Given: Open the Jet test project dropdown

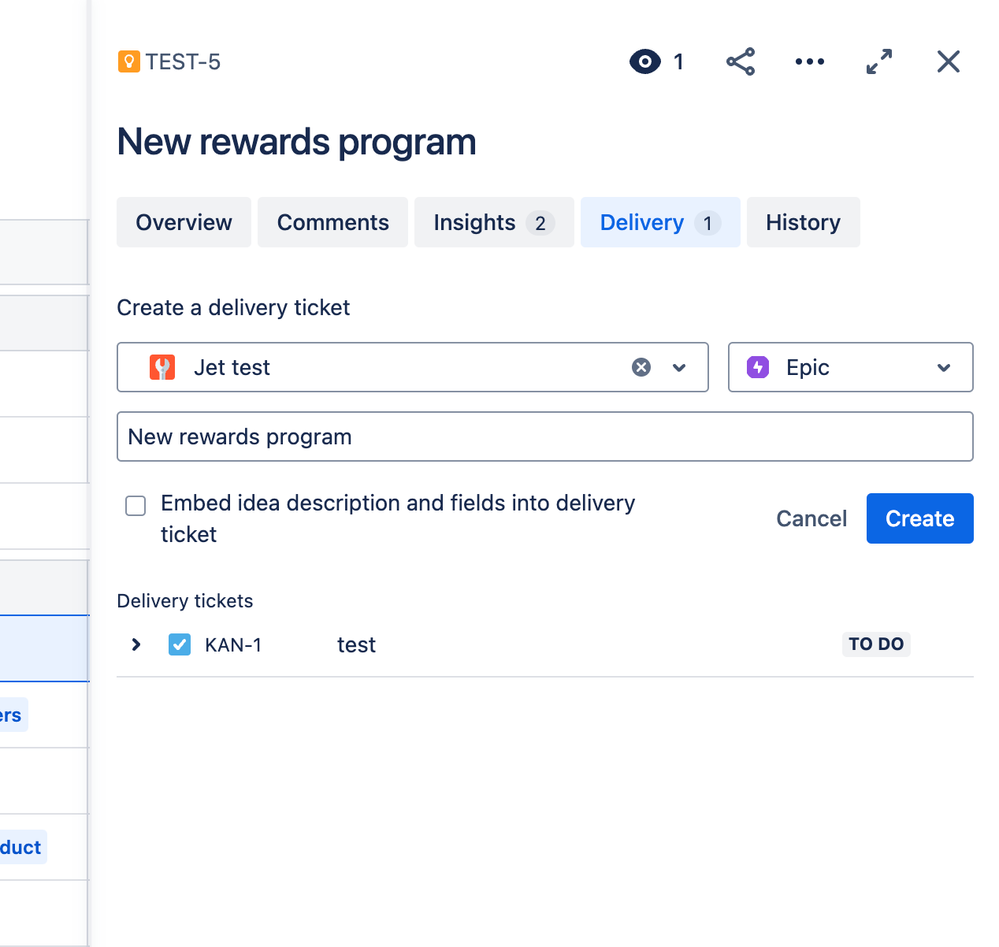Looking at the screenshot, I should 679,367.
